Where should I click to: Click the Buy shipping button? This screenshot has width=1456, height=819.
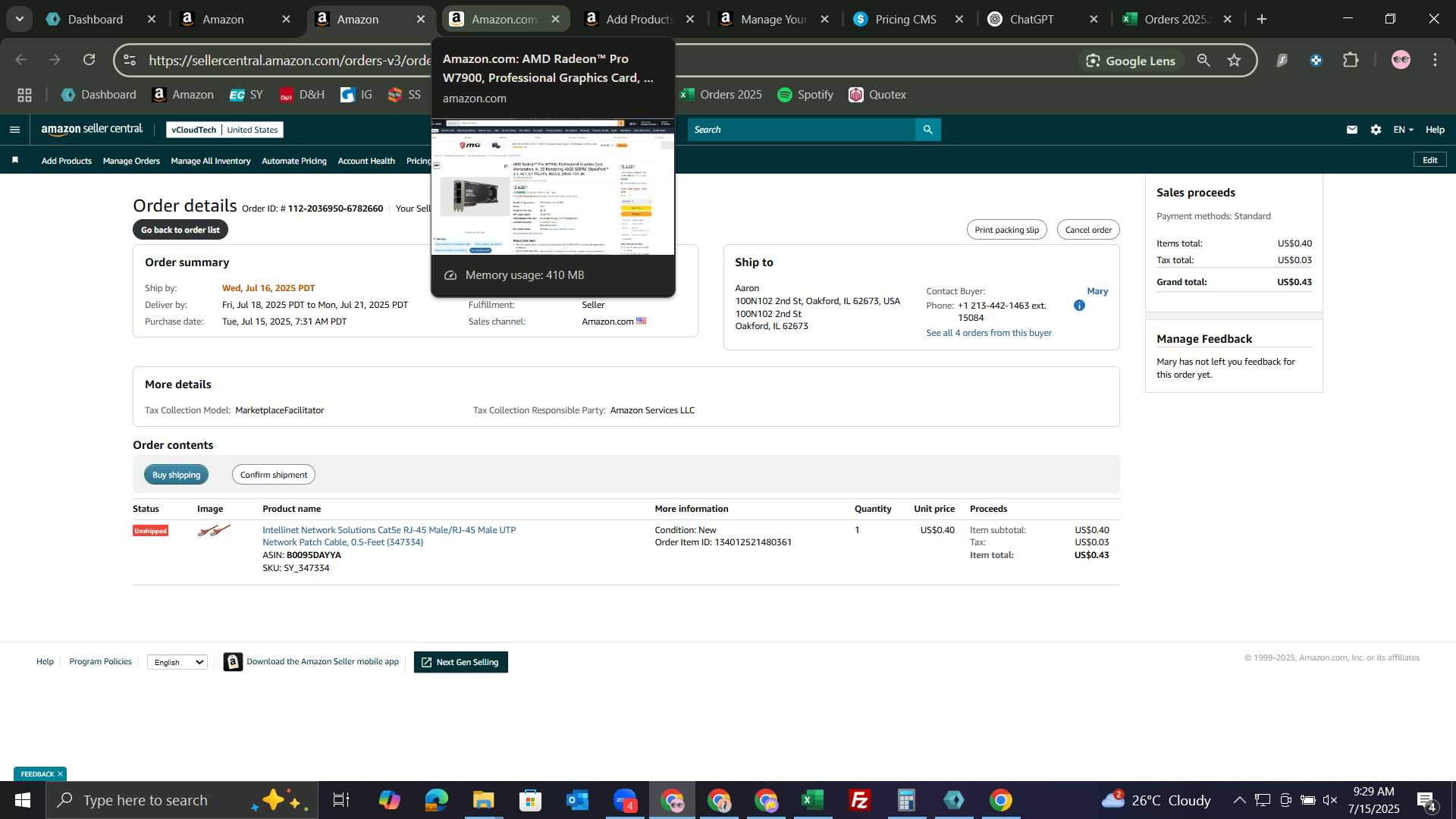tap(177, 475)
